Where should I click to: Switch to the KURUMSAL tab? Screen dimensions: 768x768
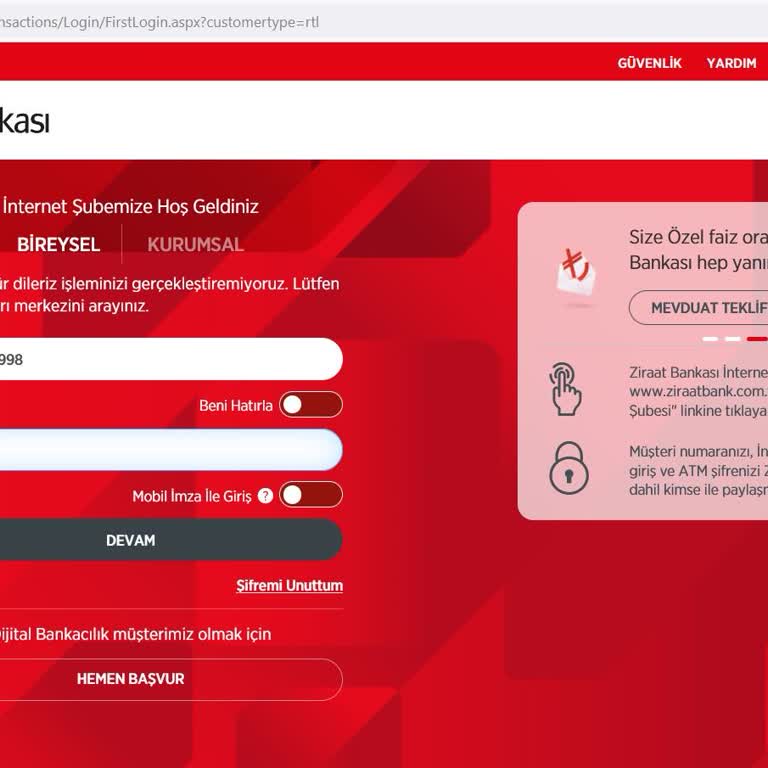[195, 244]
